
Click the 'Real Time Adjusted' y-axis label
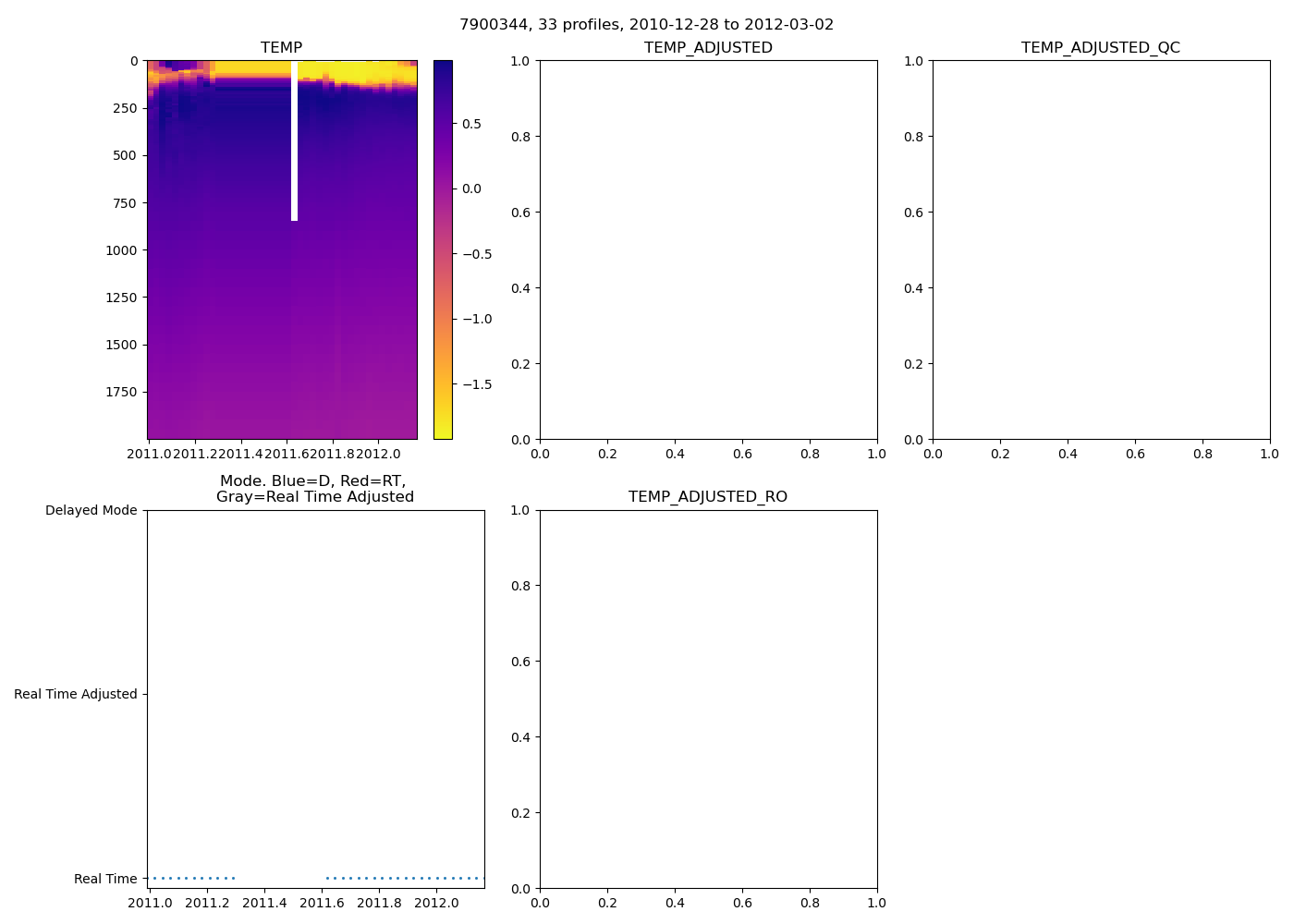[75, 695]
